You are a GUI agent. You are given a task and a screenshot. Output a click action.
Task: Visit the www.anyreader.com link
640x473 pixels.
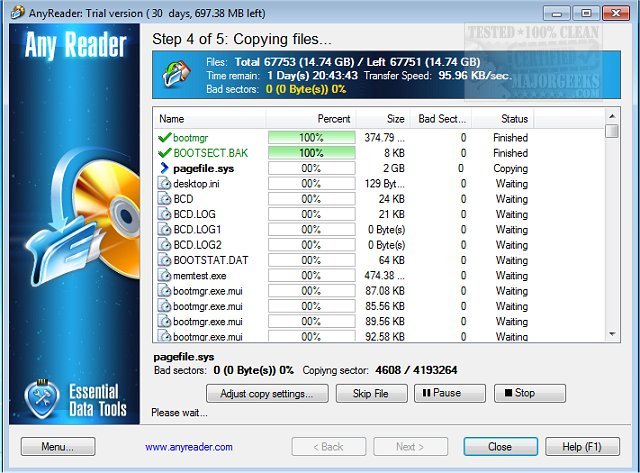[189, 447]
